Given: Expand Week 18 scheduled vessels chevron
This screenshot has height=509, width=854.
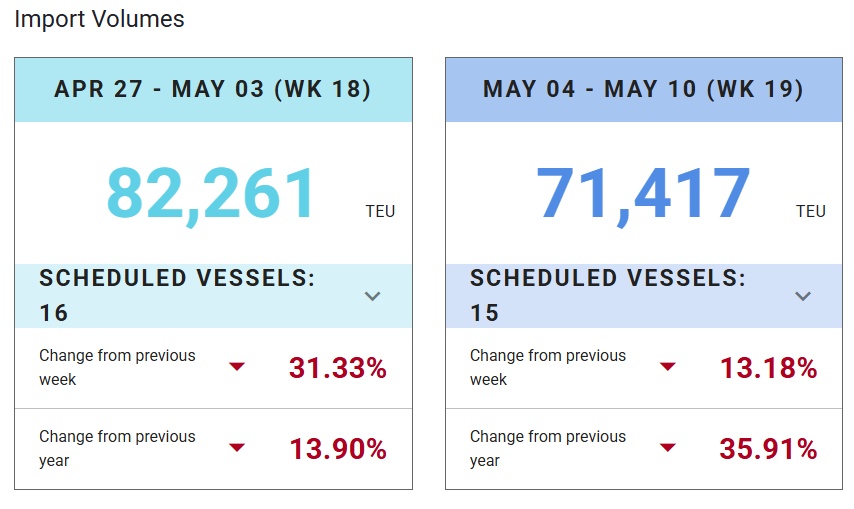Looking at the screenshot, I should click(373, 296).
